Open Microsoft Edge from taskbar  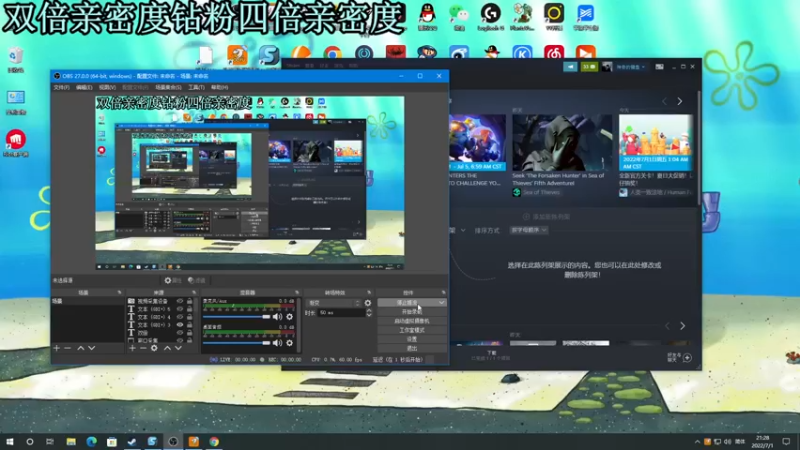[91, 441]
